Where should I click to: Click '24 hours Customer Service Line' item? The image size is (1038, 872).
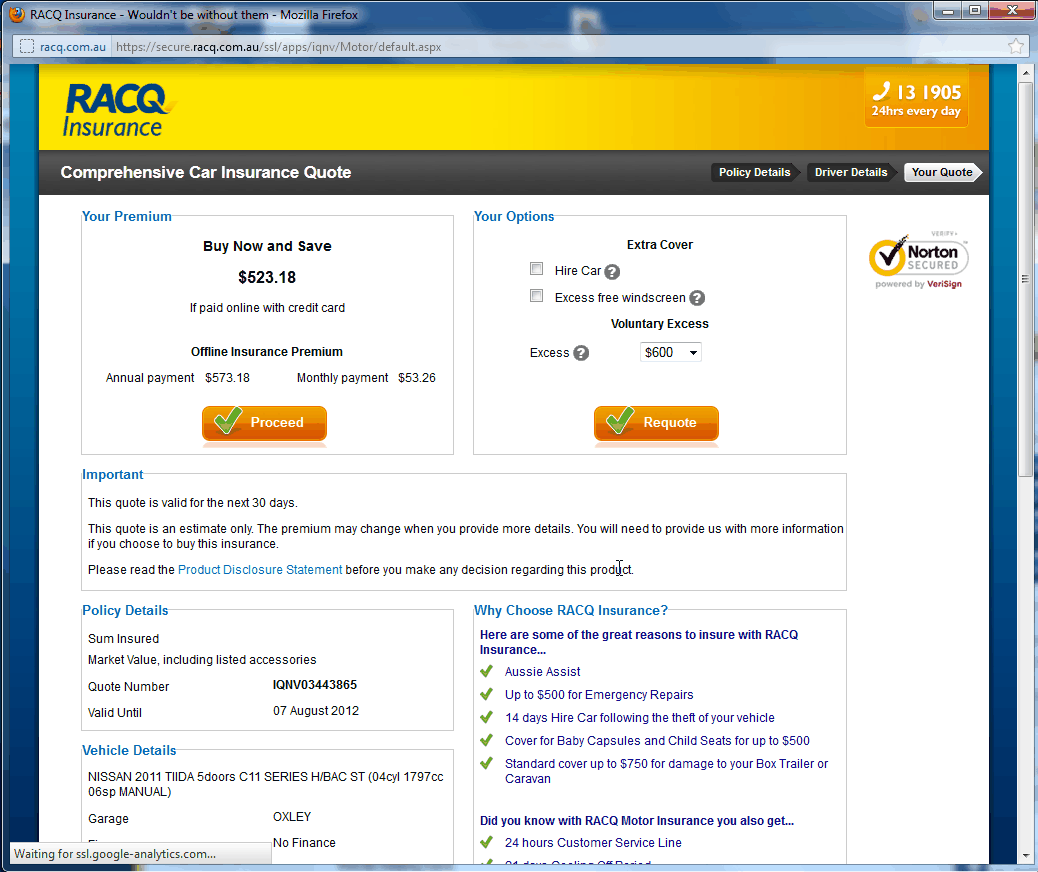pyautogui.click(x=593, y=843)
